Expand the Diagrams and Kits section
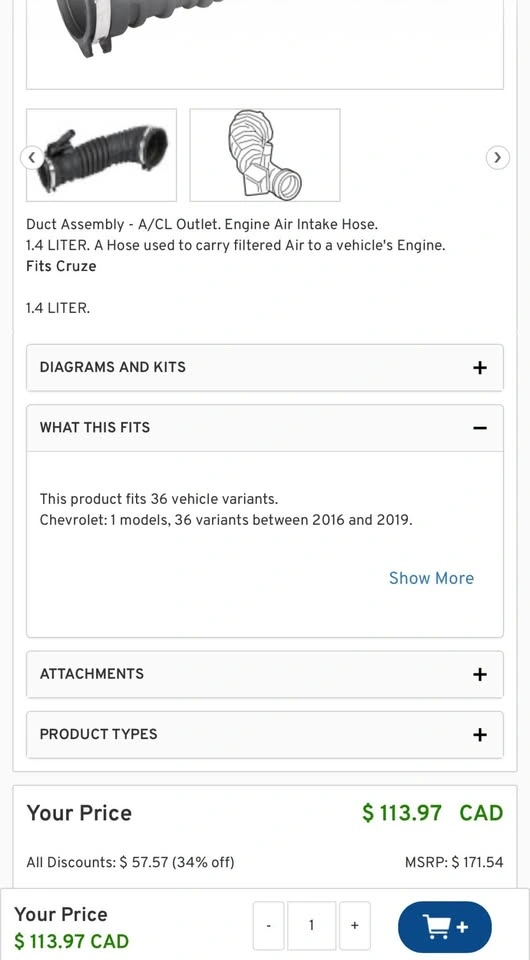Viewport: 530px width, 960px height. 265,367
